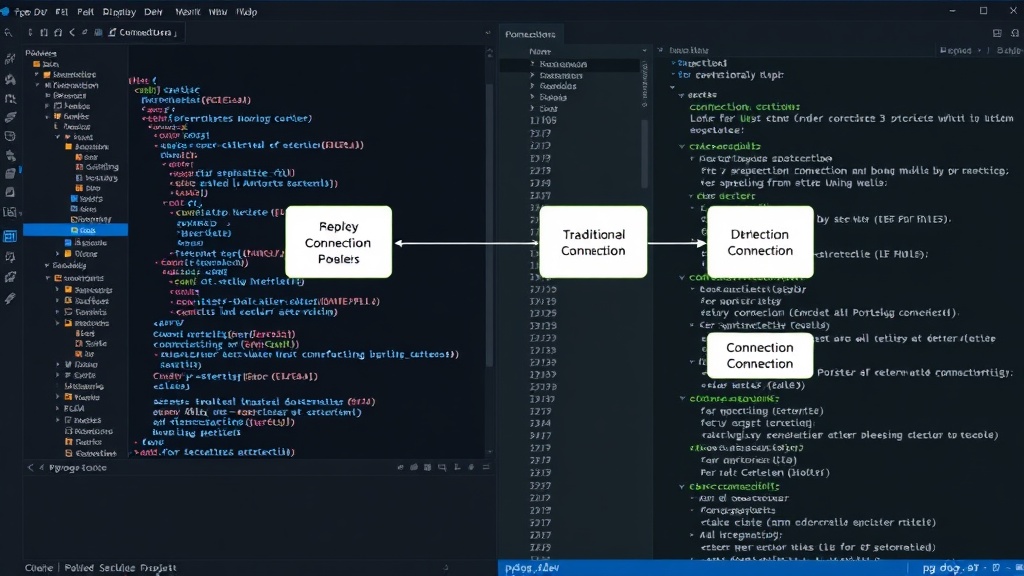The image size is (1024, 576).
Task: Click the chat bubble icon in the bottom panel toolbar
Action: click(x=442, y=467)
